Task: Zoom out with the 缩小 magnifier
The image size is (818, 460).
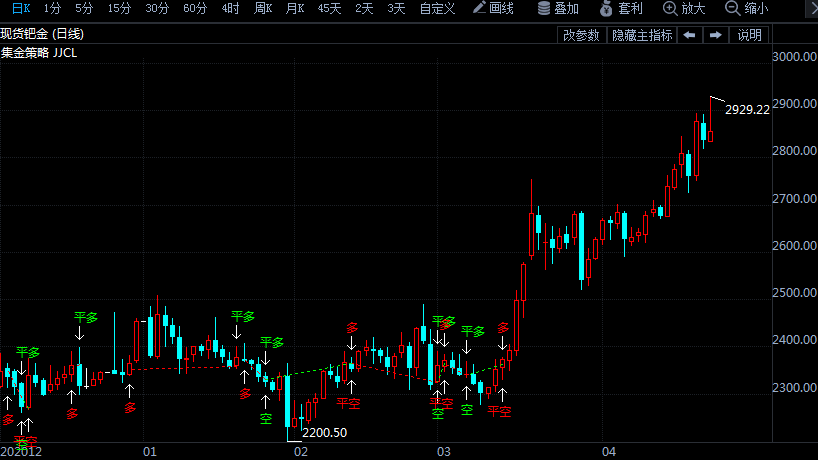Action: click(747, 8)
